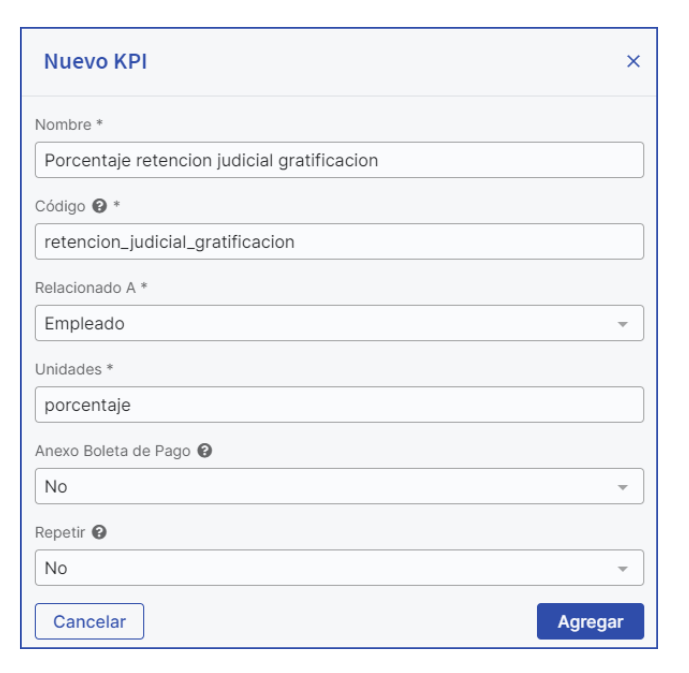Image resolution: width=689 pixels, height=673 pixels.
Task: Click the Relacionado A label text
Action: pyautogui.click(x=85, y=288)
